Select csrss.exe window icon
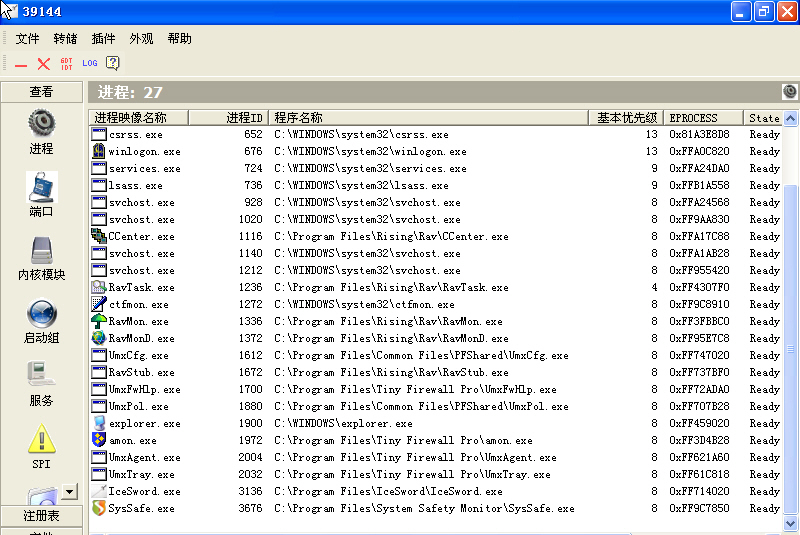The image size is (800, 535). point(98,134)
